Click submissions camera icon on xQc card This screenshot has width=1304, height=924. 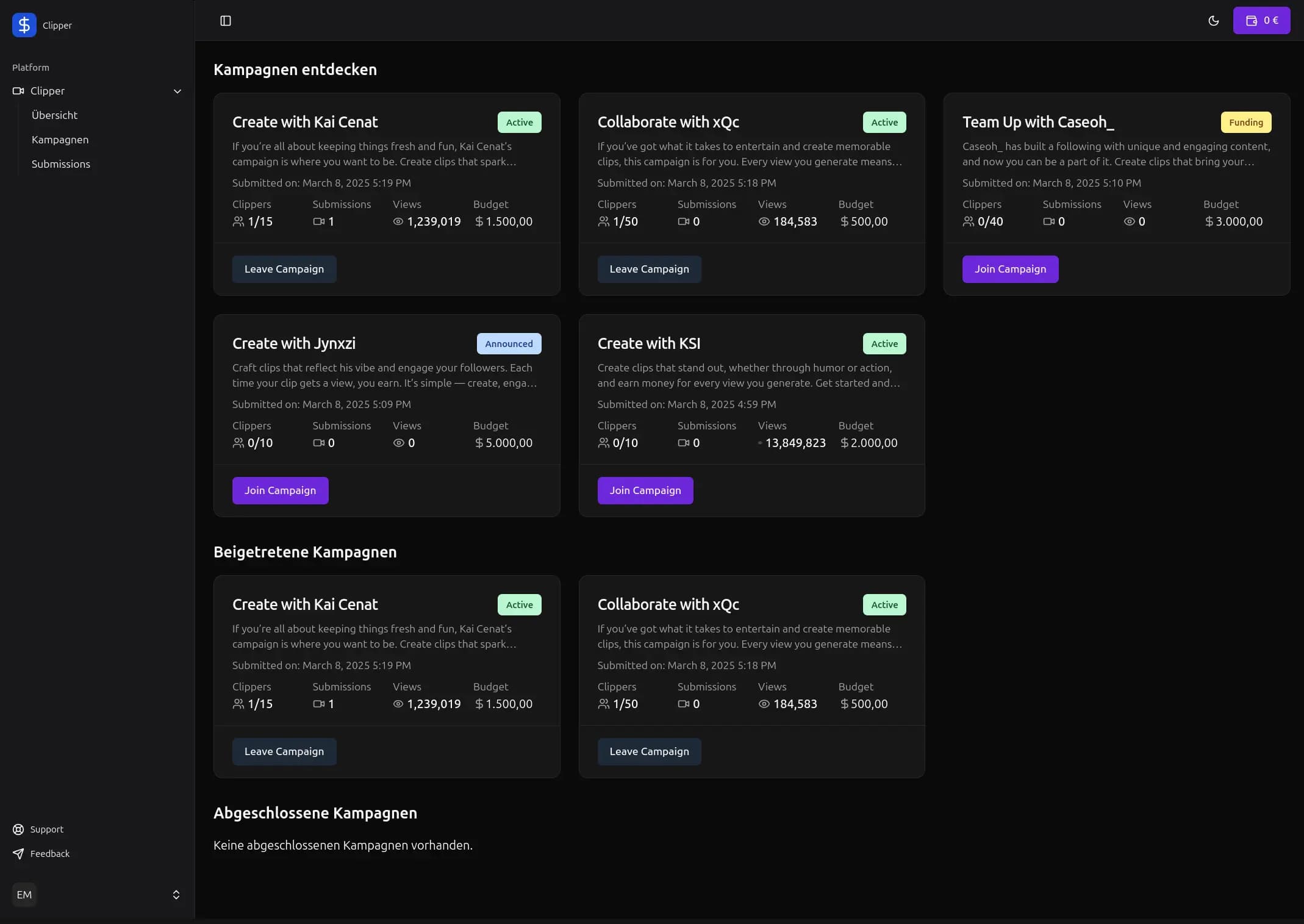click(683, 221)
